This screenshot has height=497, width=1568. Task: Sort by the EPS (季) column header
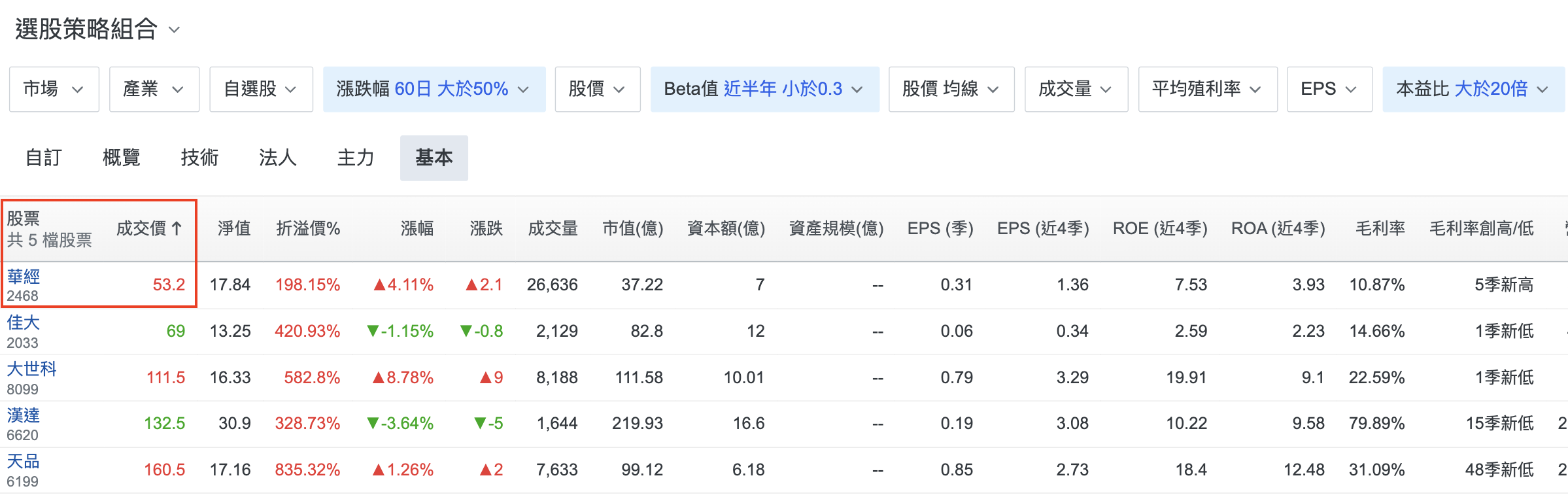click(940, 229)
